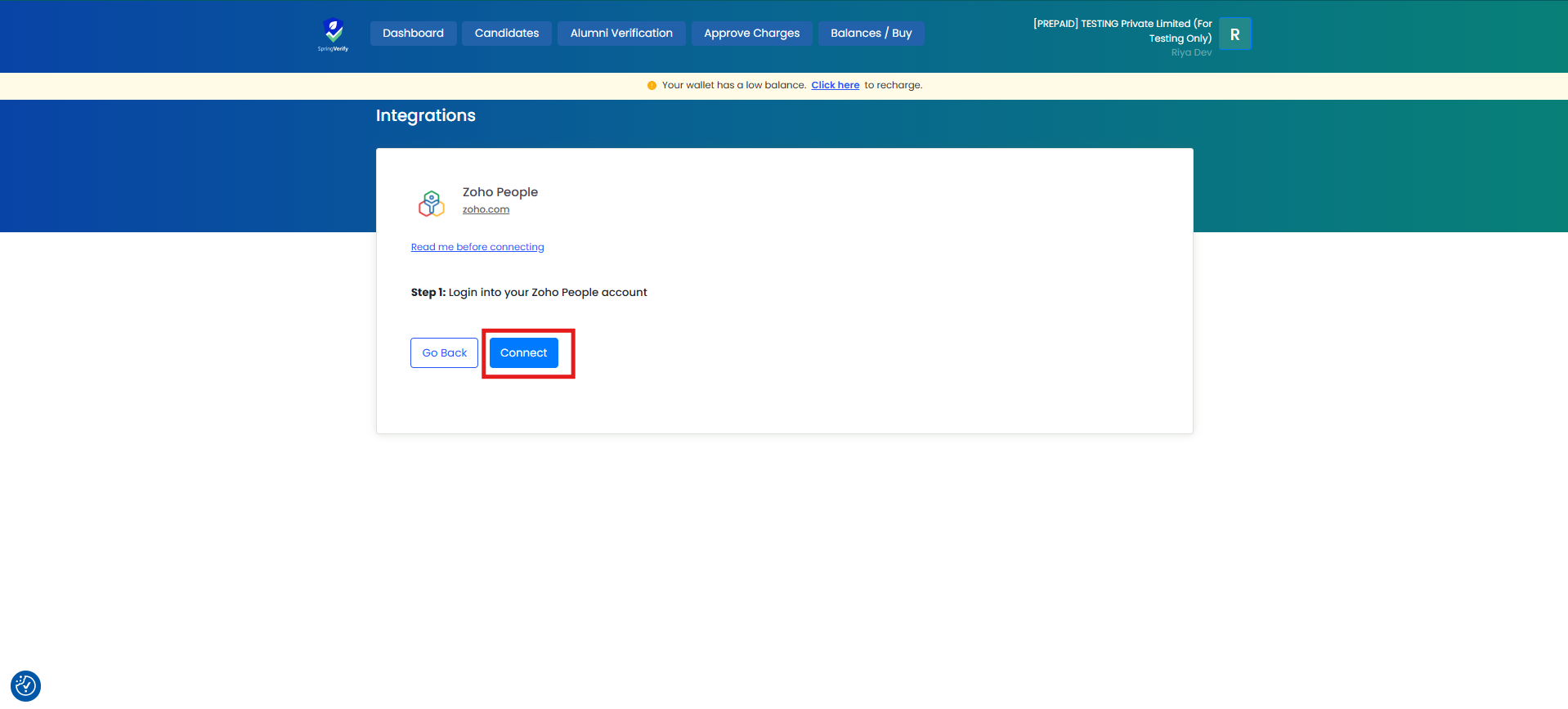This screenshot has width=1568, height=709.
Task: Open the R profile avatar menu
Action: pos(1234,34)
